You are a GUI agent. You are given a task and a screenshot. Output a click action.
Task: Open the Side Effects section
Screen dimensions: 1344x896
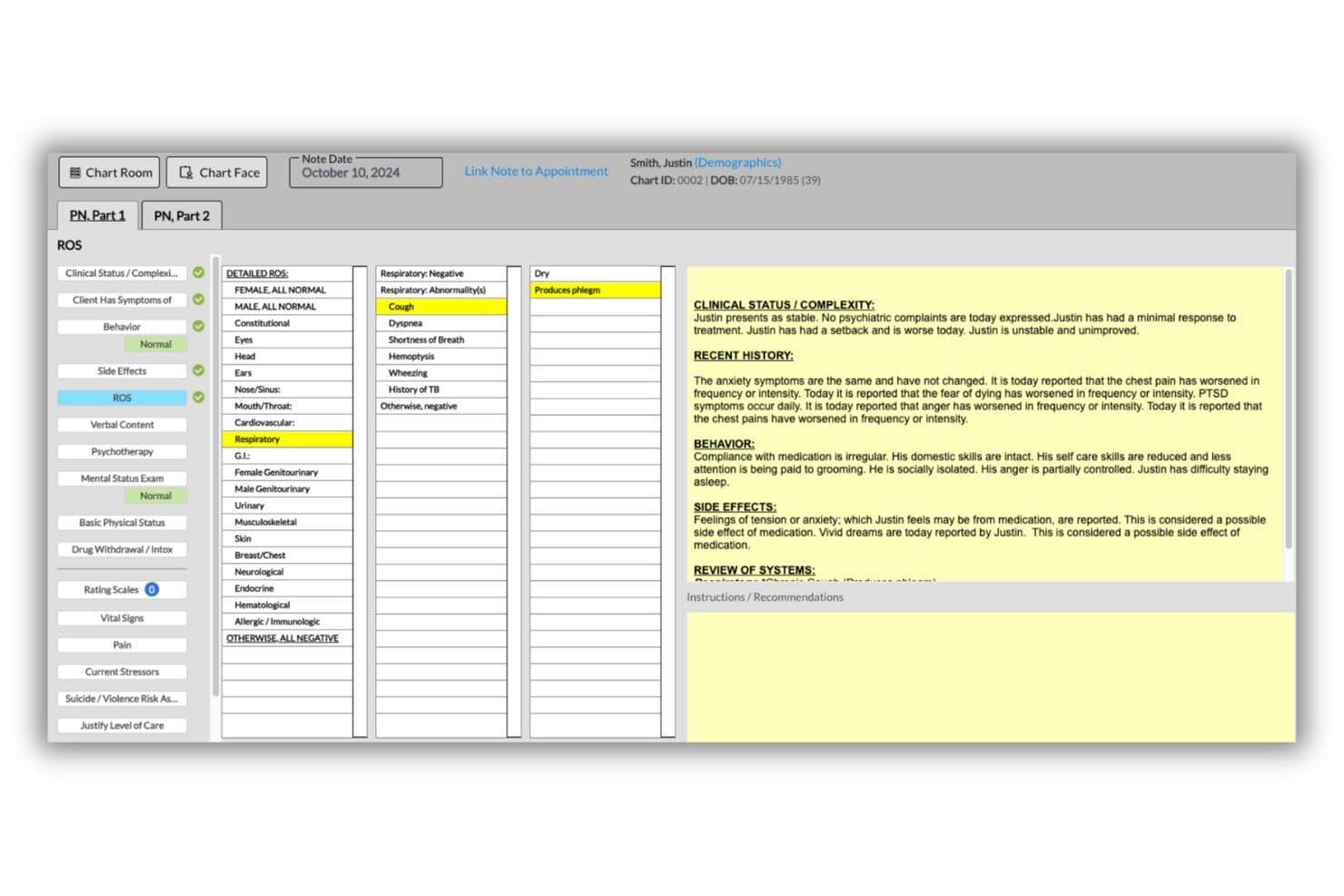click(x=122, y=371)
